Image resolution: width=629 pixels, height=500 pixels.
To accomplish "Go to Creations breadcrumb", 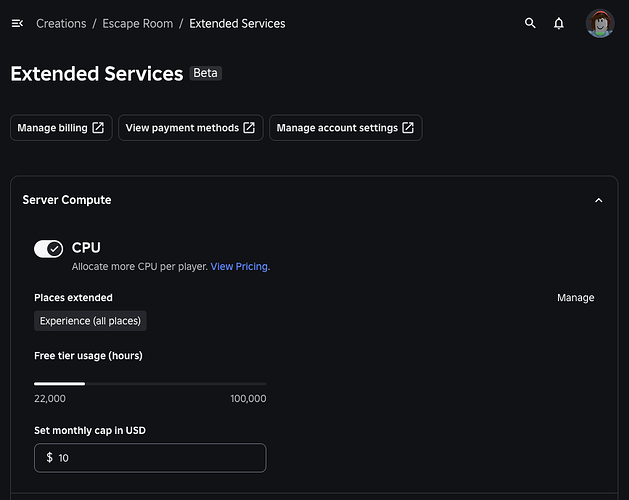I will (61, 24).
